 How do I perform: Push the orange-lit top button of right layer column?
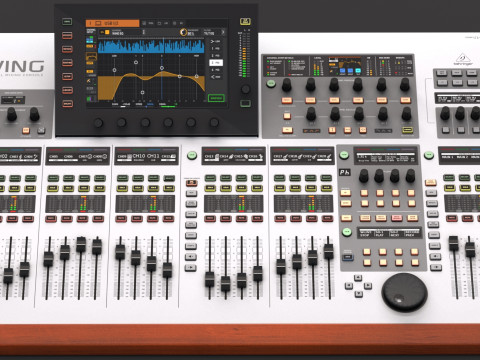pyautogui.click(x=430, y=182)
